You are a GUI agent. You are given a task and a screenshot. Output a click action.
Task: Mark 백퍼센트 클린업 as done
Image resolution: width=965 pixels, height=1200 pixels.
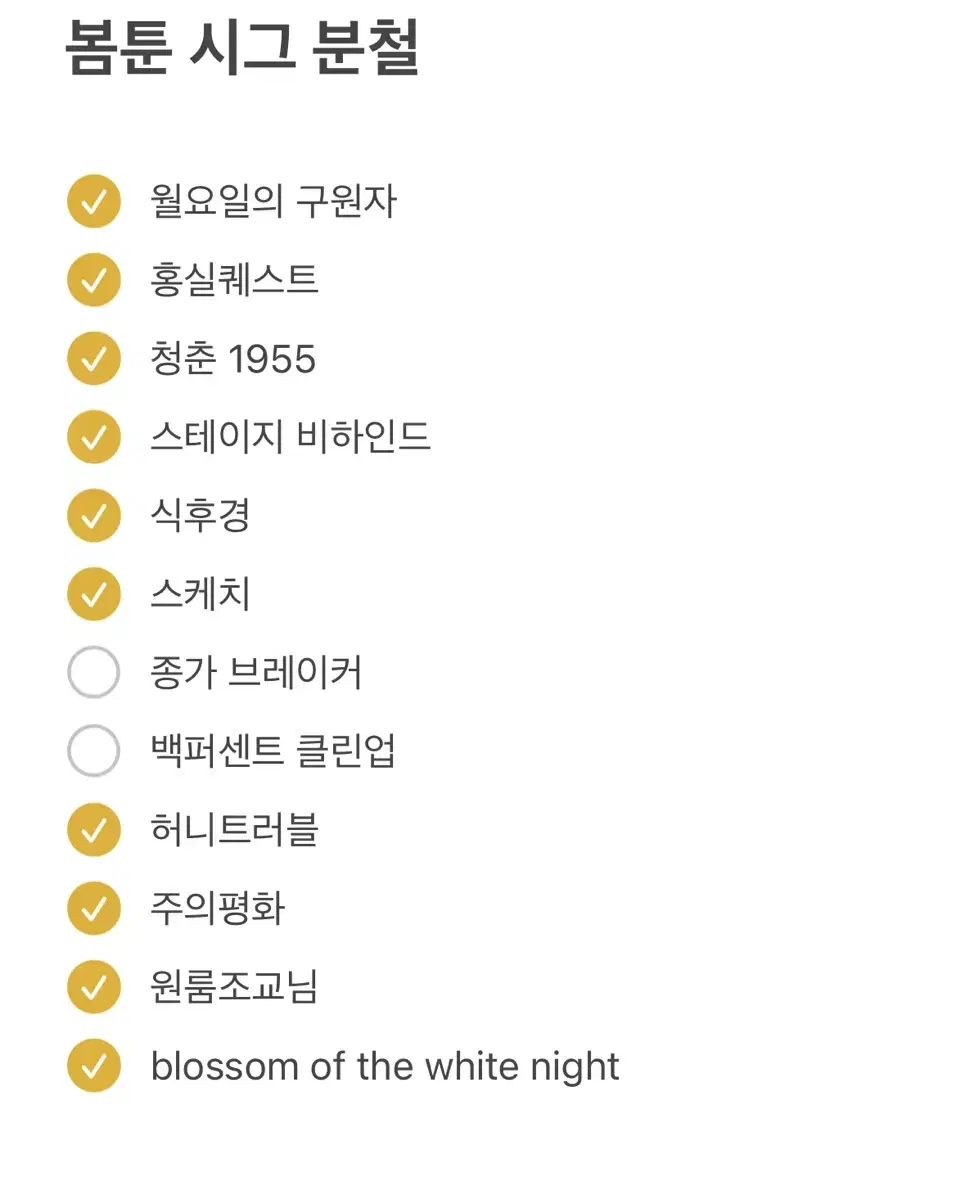point(94,751)
